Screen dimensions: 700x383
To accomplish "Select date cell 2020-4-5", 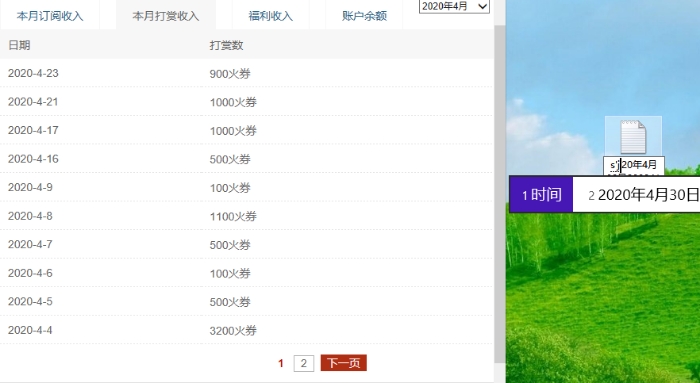I will click(30, 302).
